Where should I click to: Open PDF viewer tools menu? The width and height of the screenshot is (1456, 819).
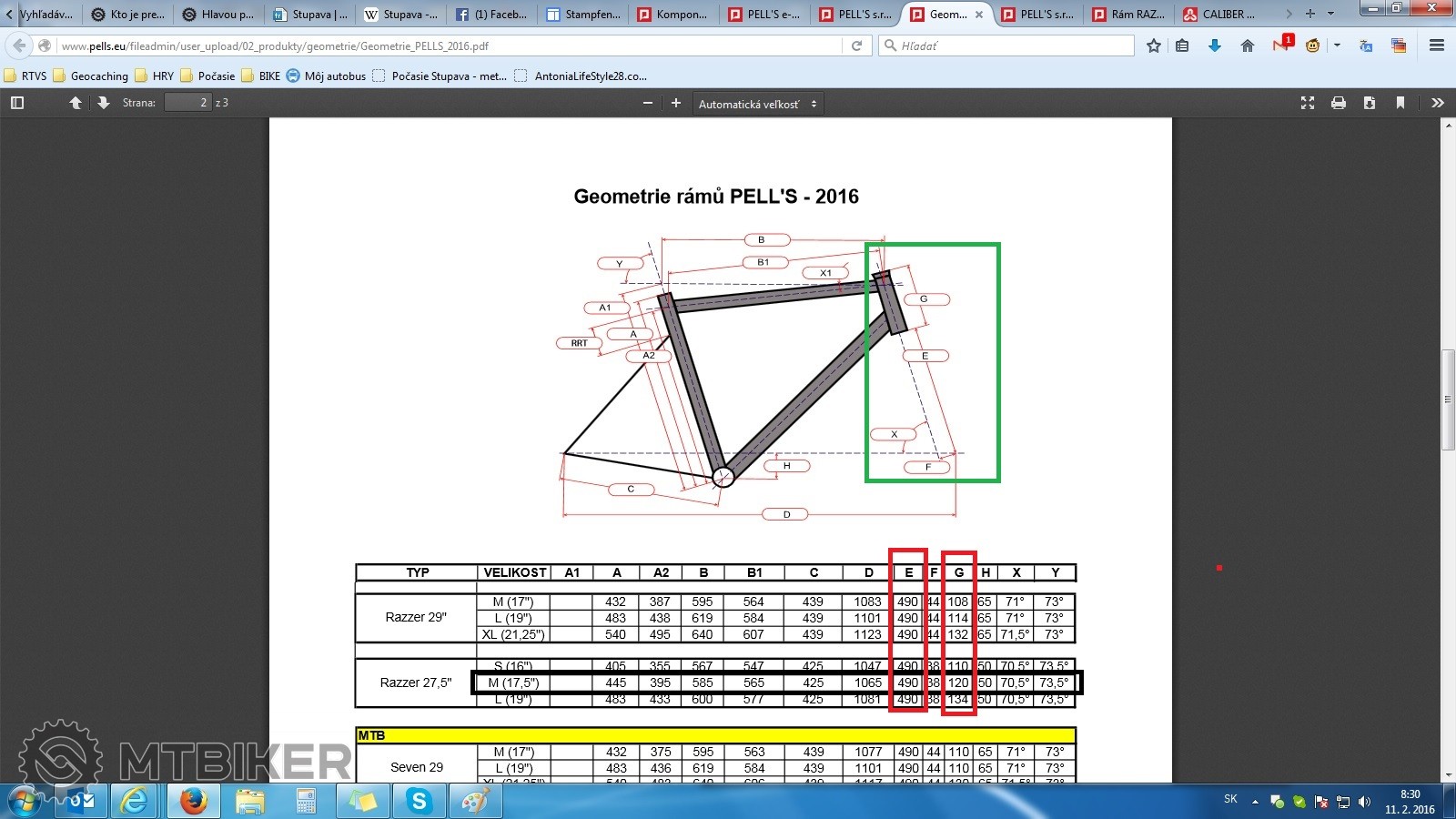1438,103
